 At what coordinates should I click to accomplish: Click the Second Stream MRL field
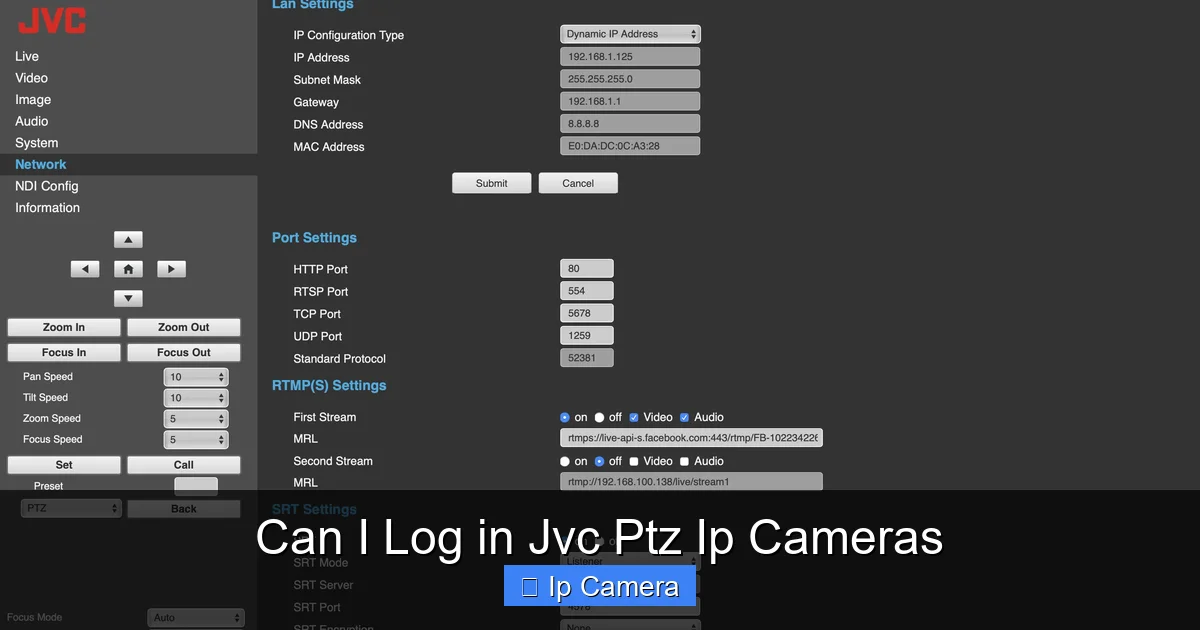pyautogui.click(x=691, y=482)
